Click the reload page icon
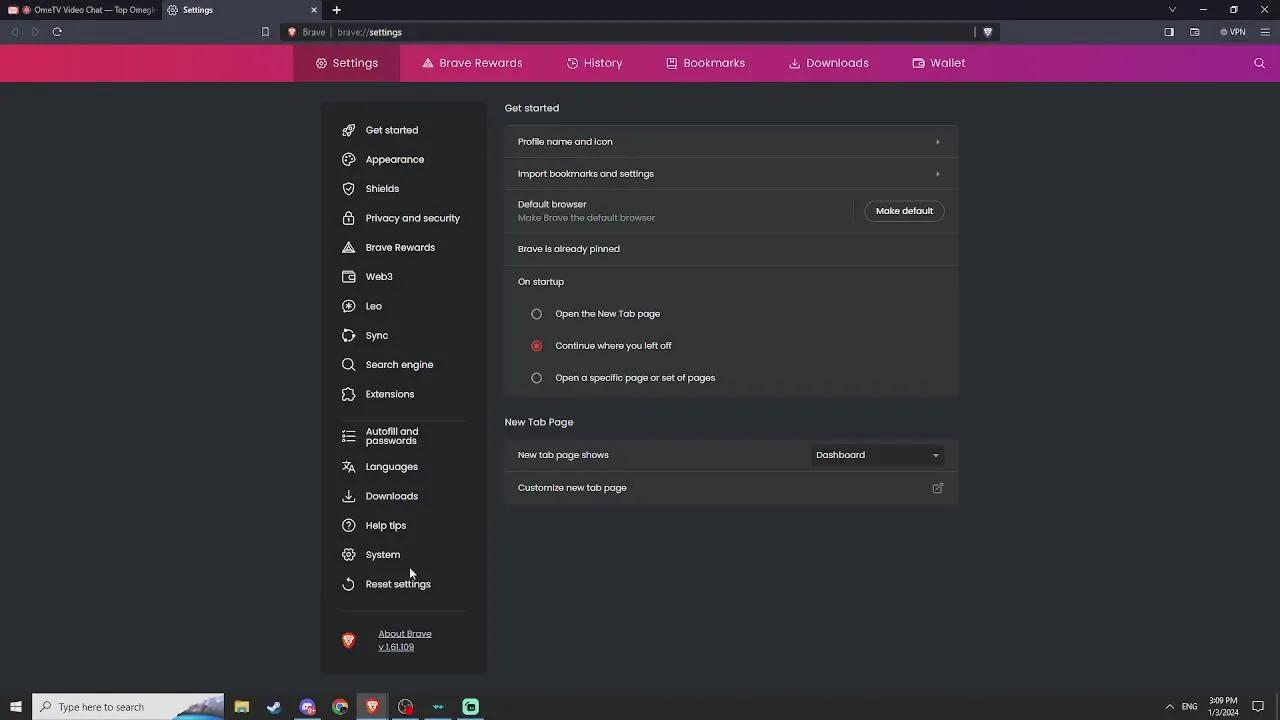1280x720 pixels. coord(57,32)
